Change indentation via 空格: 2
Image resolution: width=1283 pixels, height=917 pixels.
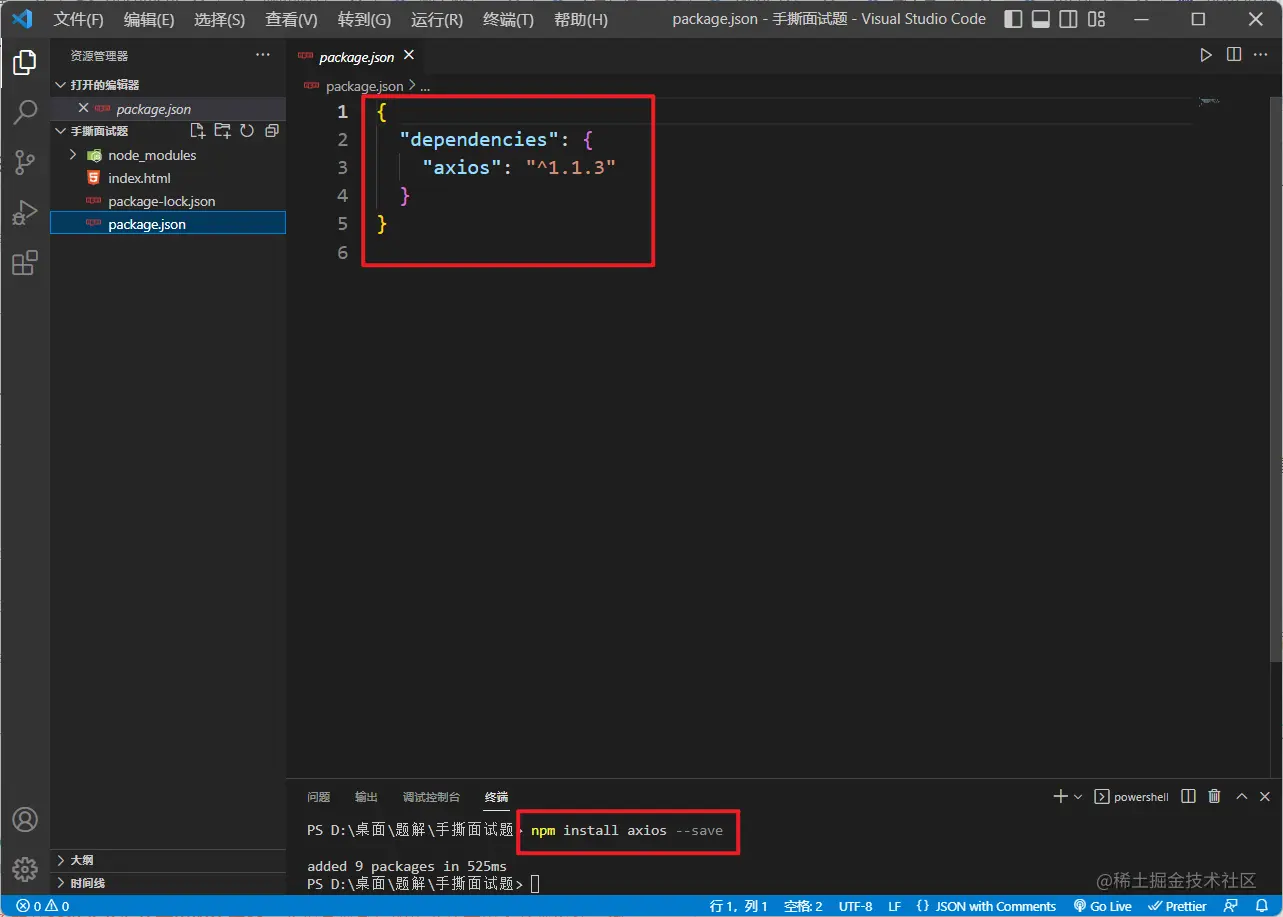pos(803,906)
